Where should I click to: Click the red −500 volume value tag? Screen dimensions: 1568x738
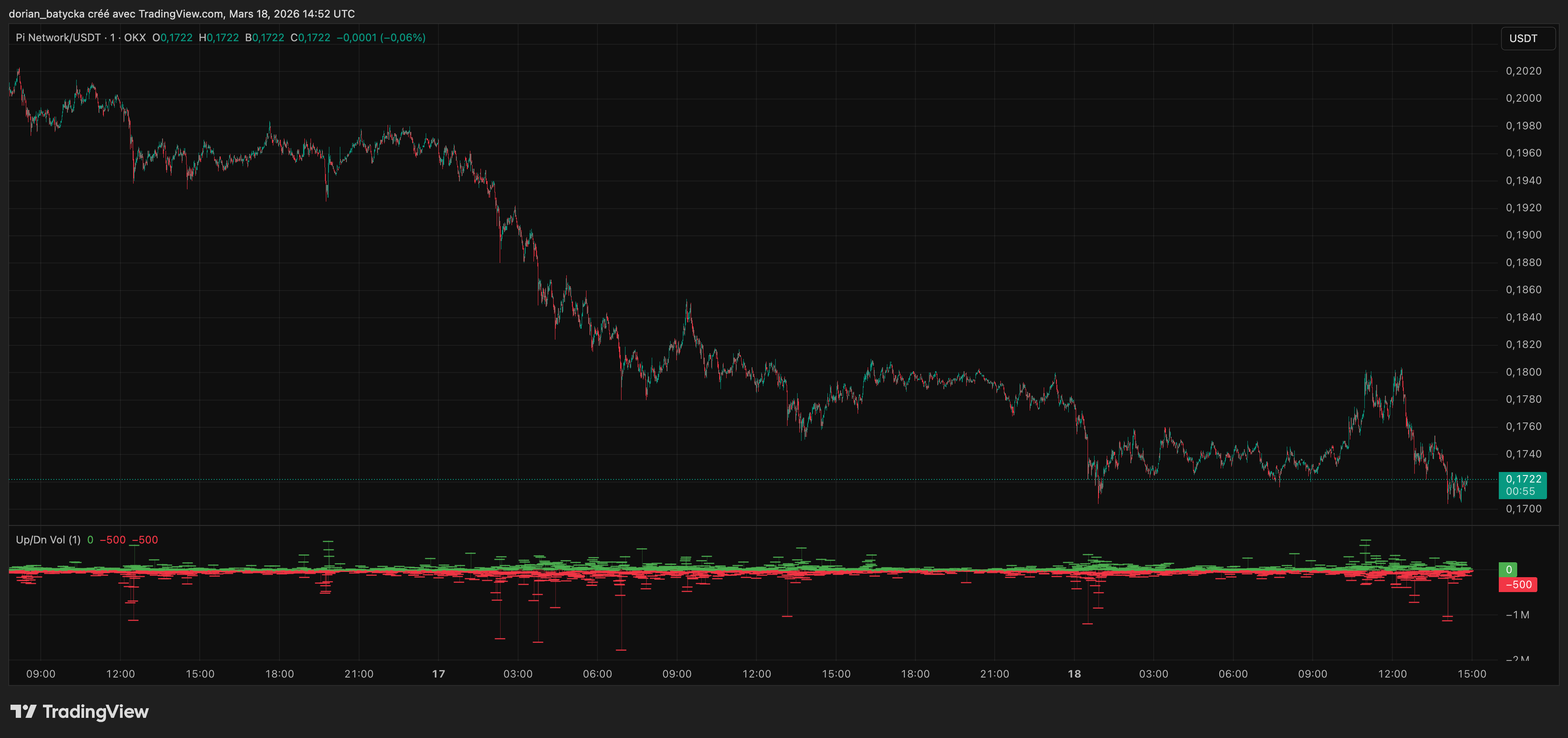click(1518, 585)
